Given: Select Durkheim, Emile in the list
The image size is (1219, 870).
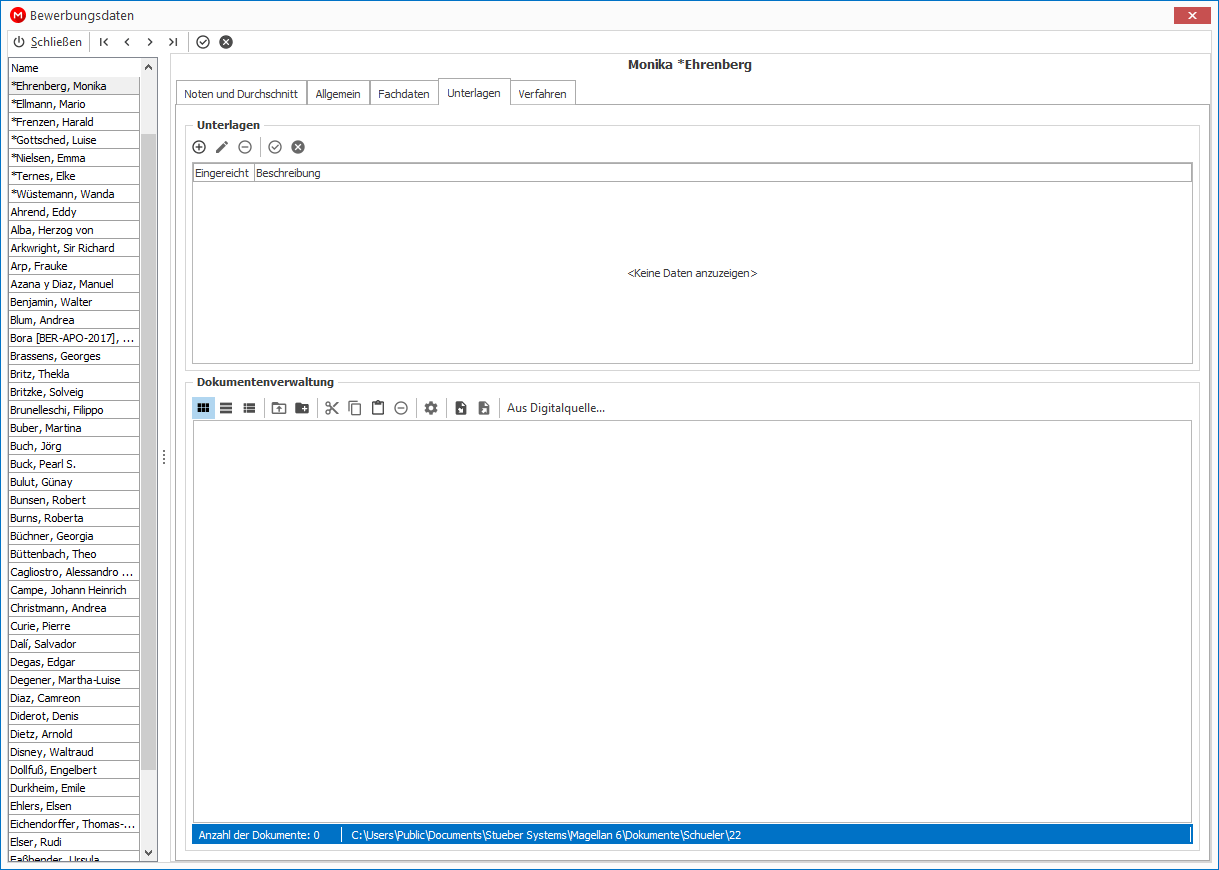Looking at the screenshot, I should (x=74, y=788).
